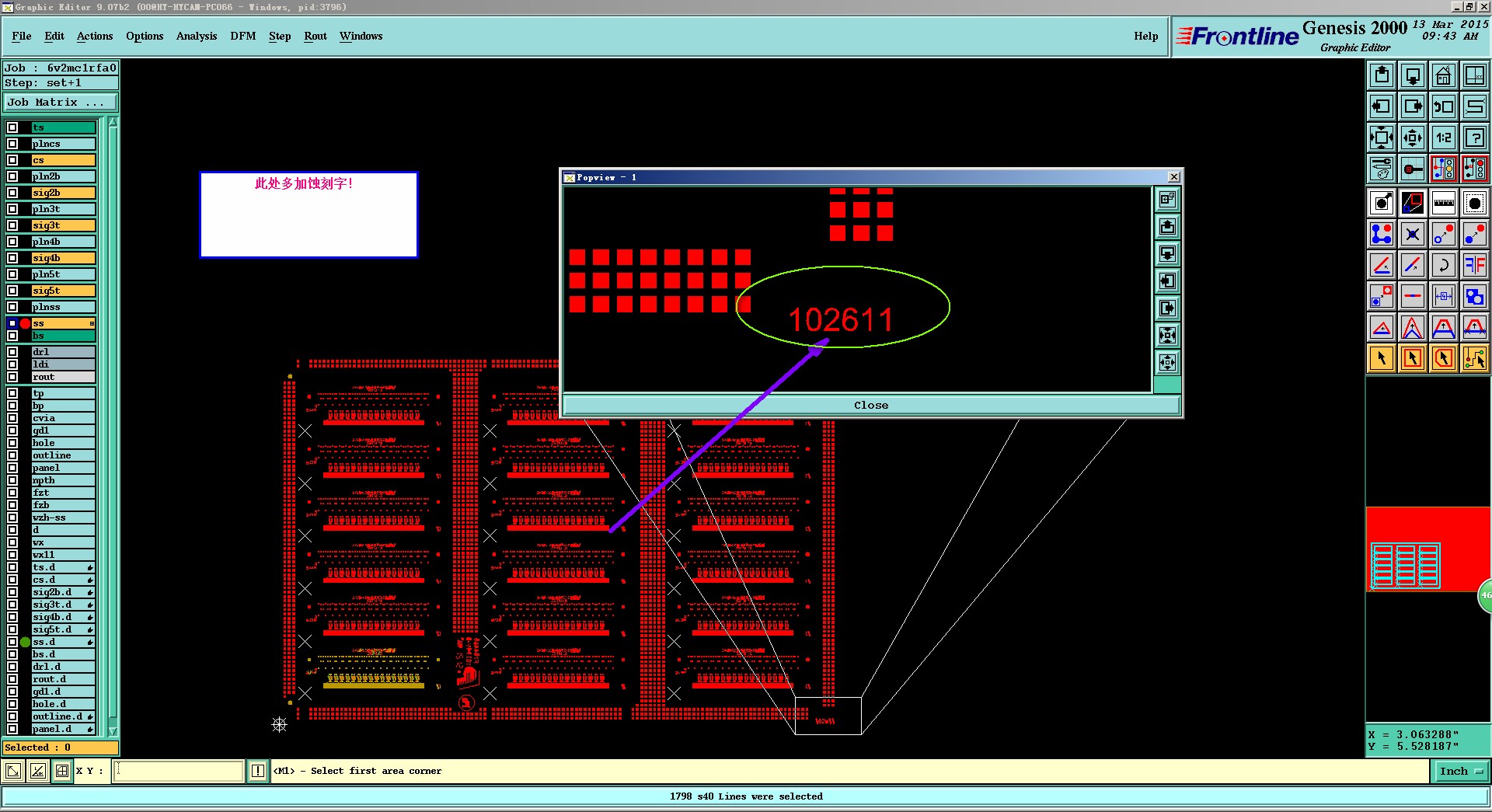This screenshot has height=812, width=1492.
Task: Click the ruler measure tool icon
Action: click(1444, 203)
